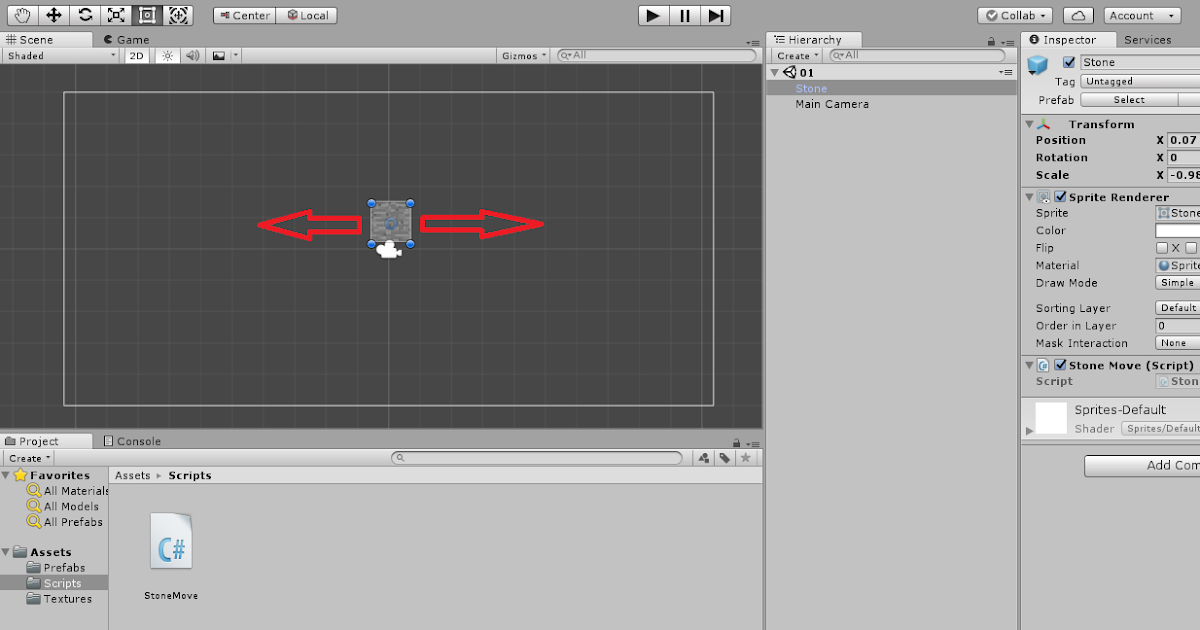Open the Shaded draw mode dropdown

(x=58, y=56)
